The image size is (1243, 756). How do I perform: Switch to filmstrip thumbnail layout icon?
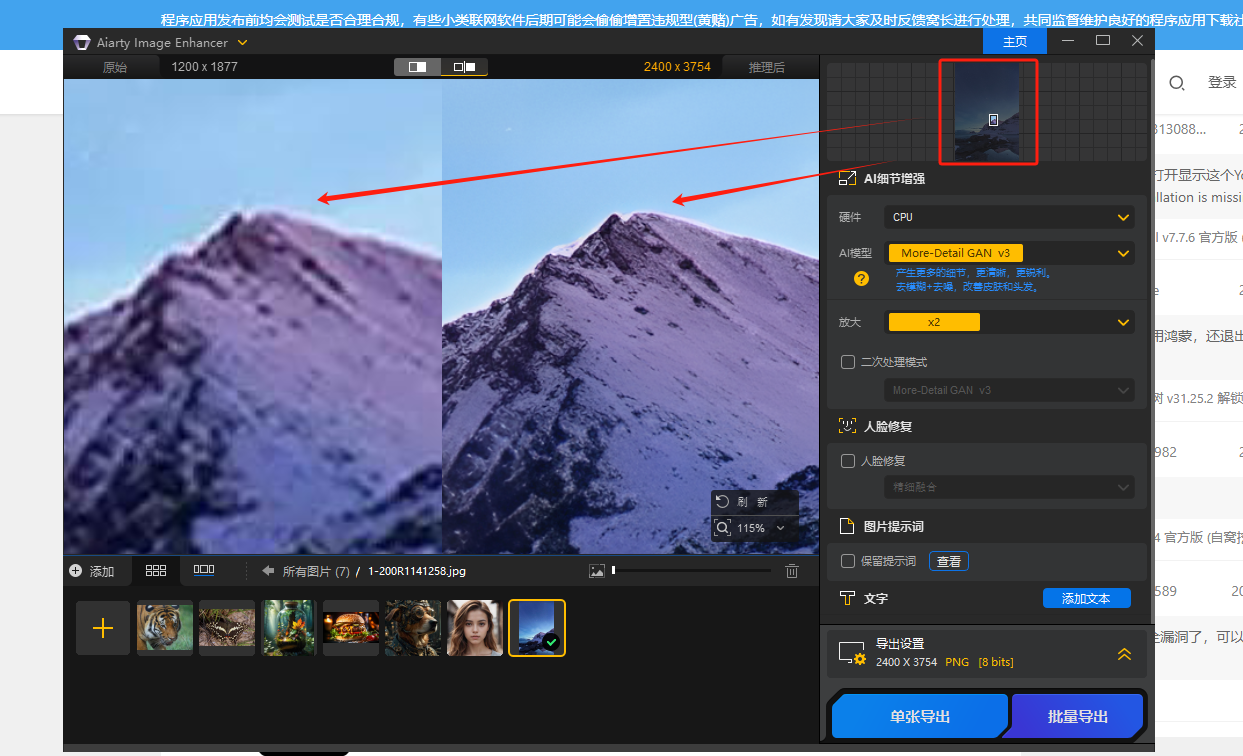click(204, 570)
